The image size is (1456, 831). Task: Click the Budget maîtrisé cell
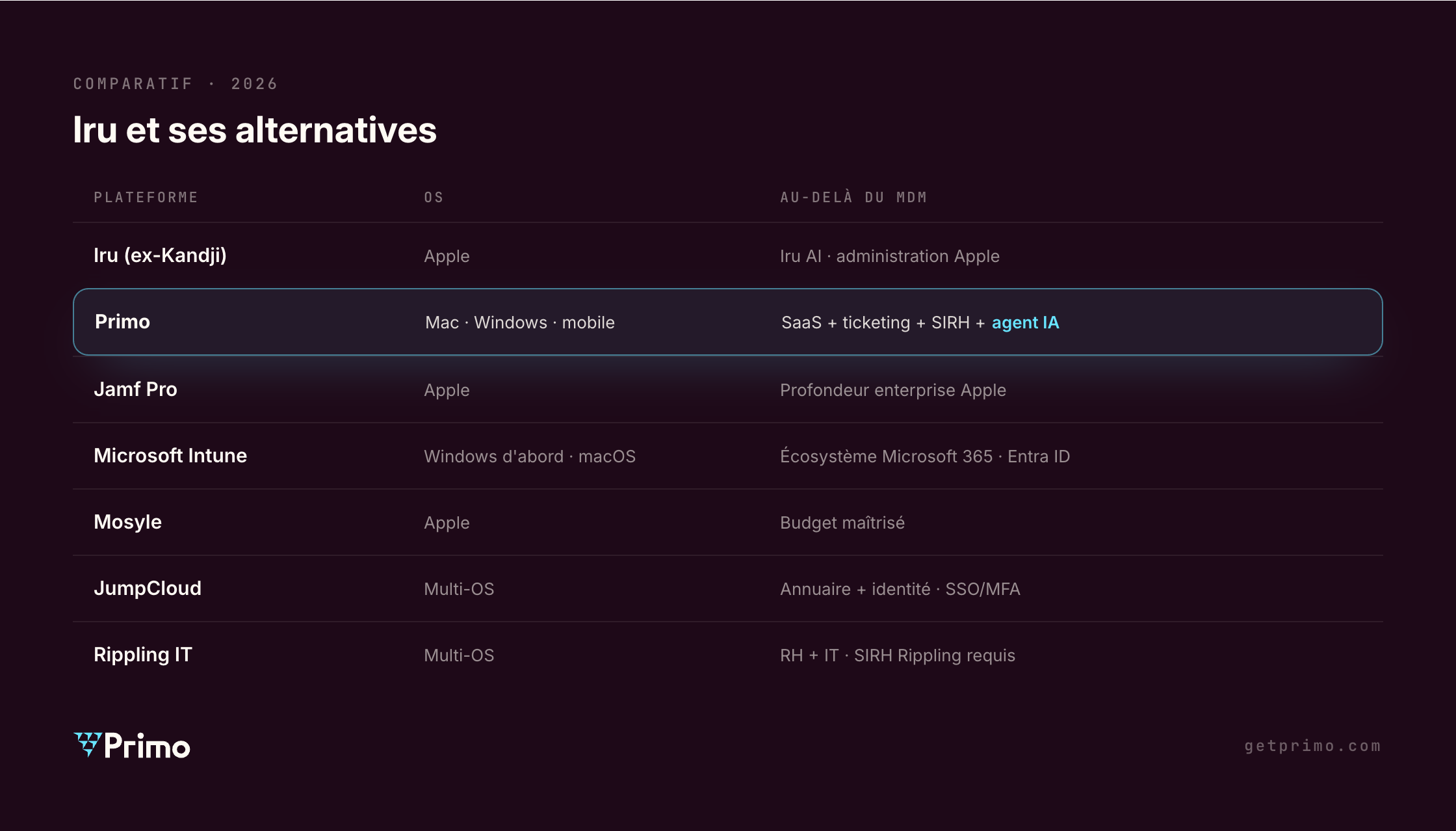tap(842, 523)
